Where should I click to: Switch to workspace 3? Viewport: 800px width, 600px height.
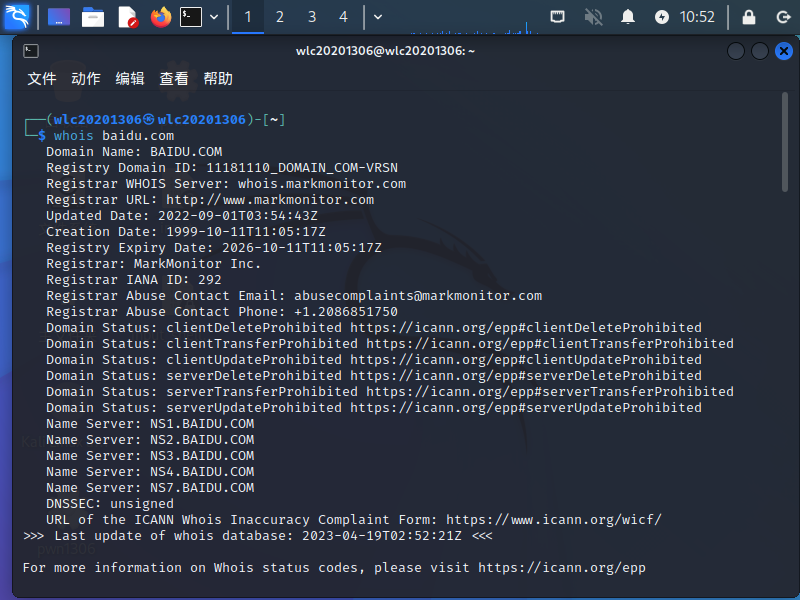pyautogui.click(x=312, y=17)
